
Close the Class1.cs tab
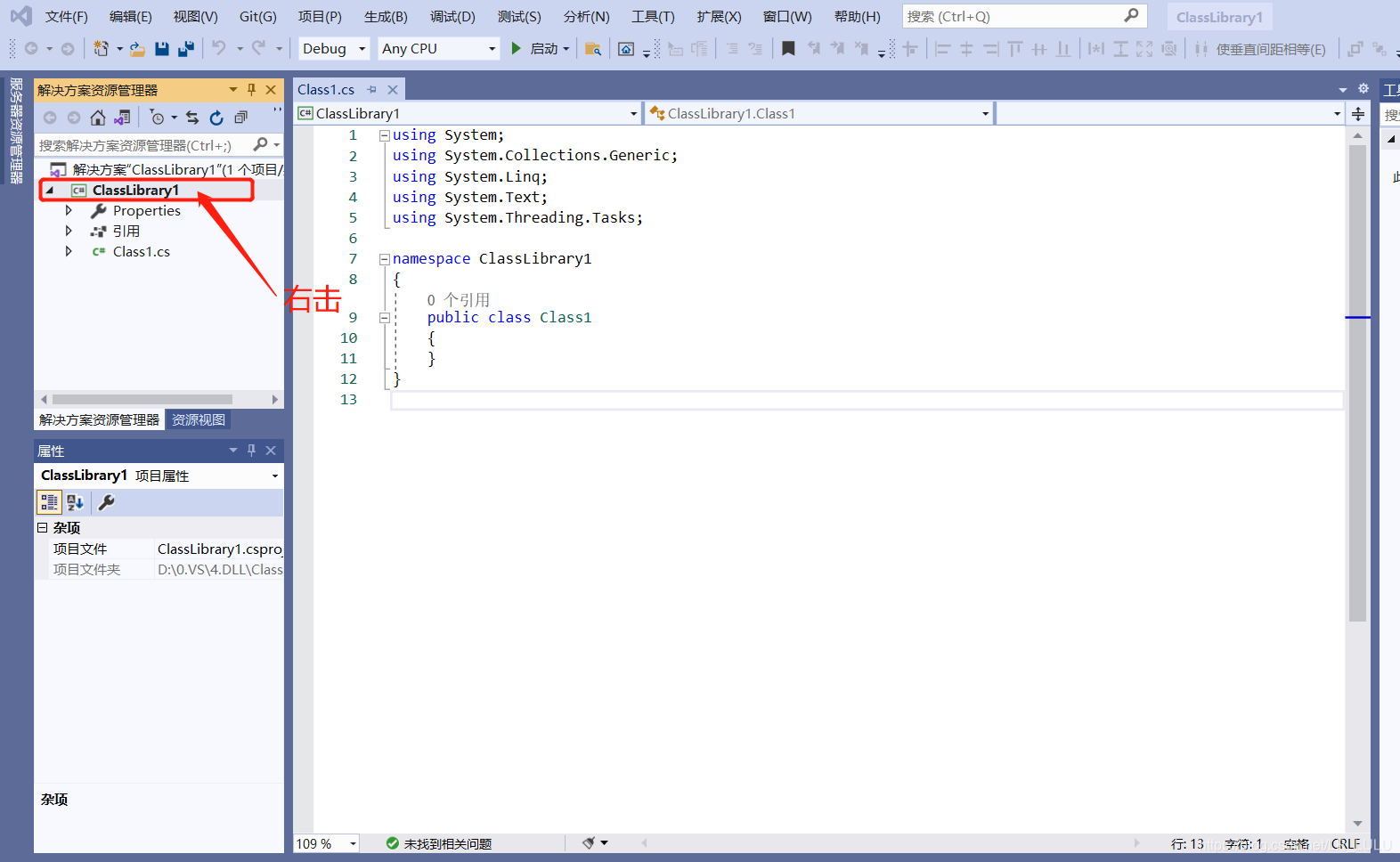click(393, 89)
